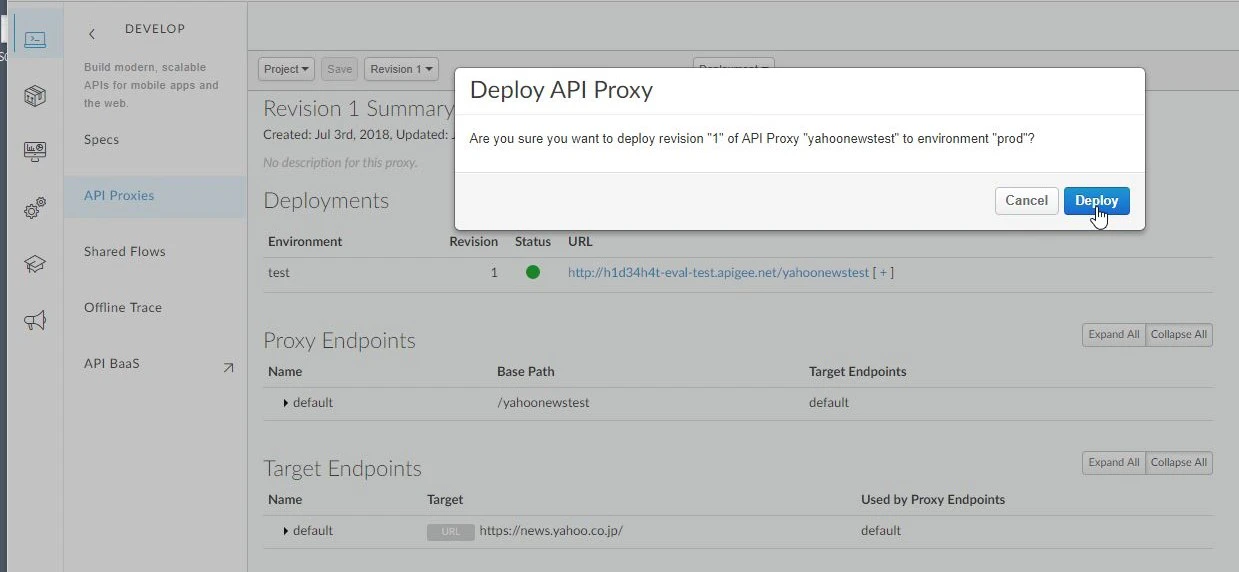Click Expand All for Target Endpoints
This screenshot has width=1239, height=572.
coord(1114,463)
